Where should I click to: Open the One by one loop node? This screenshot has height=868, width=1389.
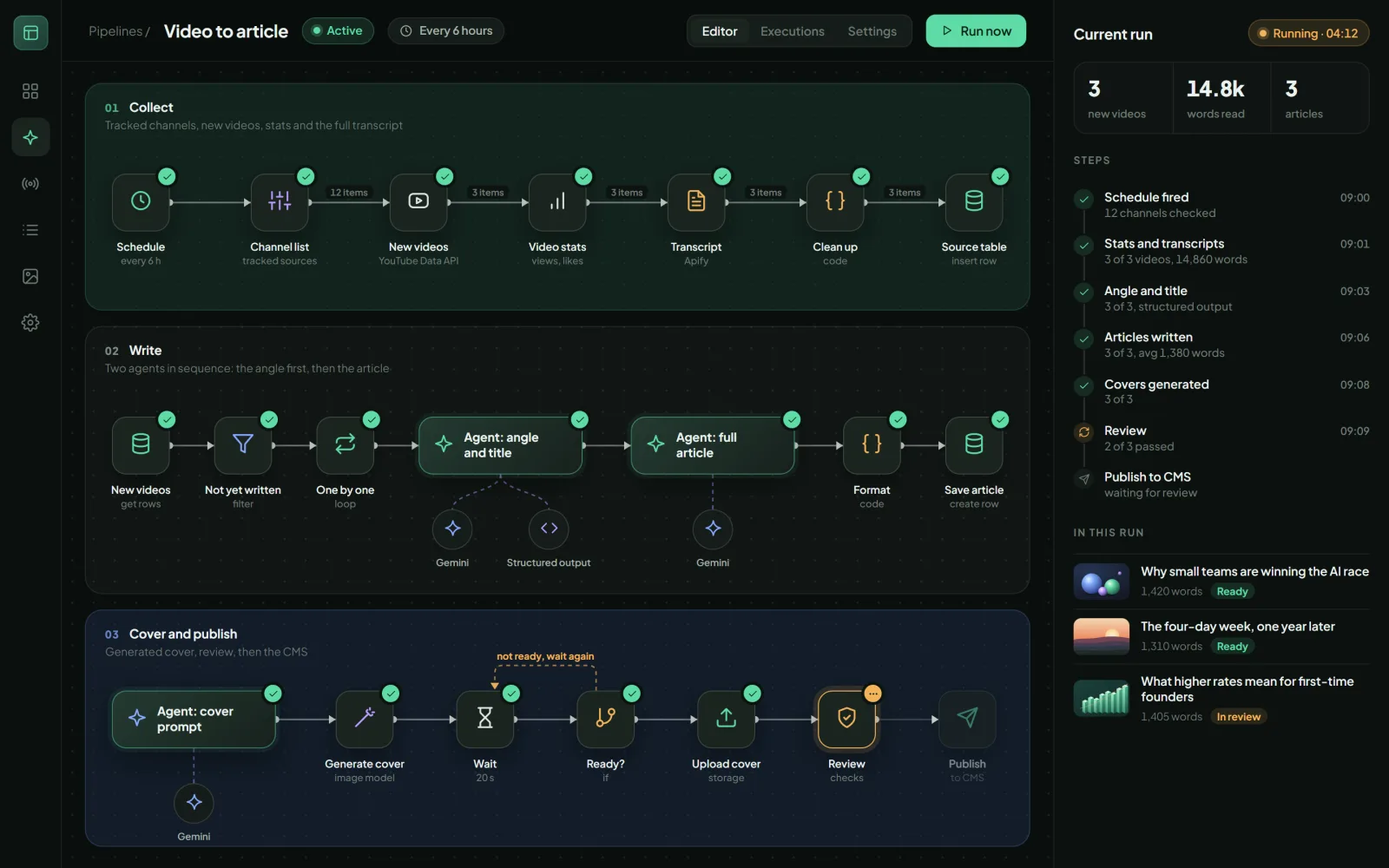[x=346, y=444]
